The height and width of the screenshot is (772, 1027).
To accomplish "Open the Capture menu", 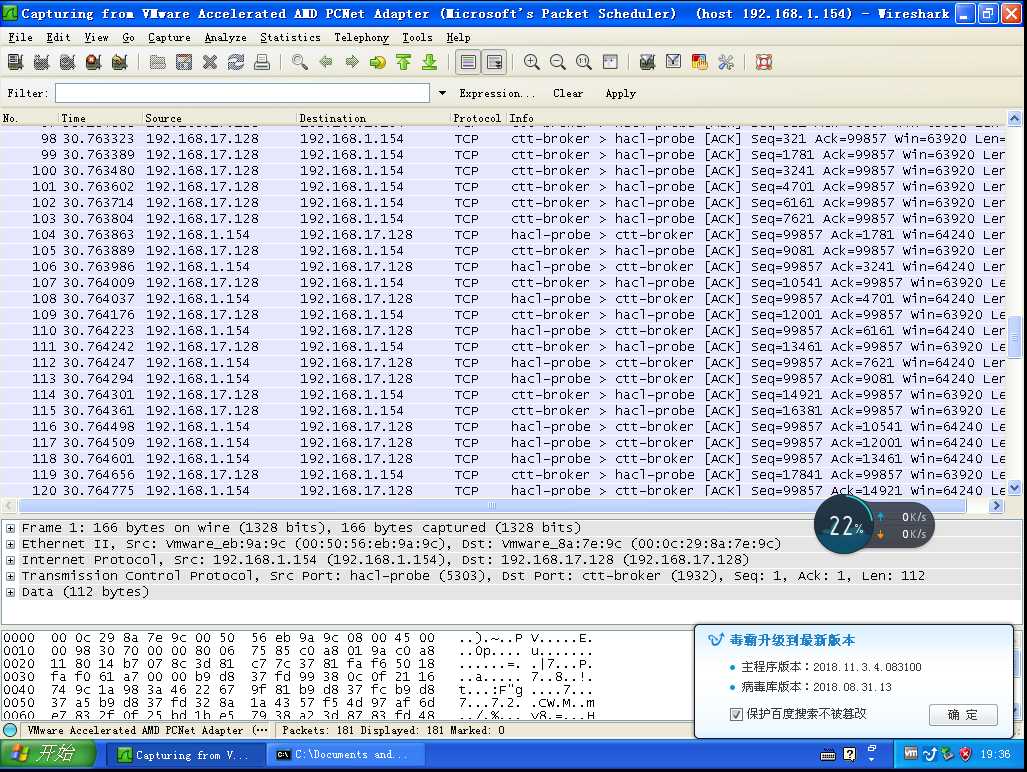I will click(x=169, y=37).
